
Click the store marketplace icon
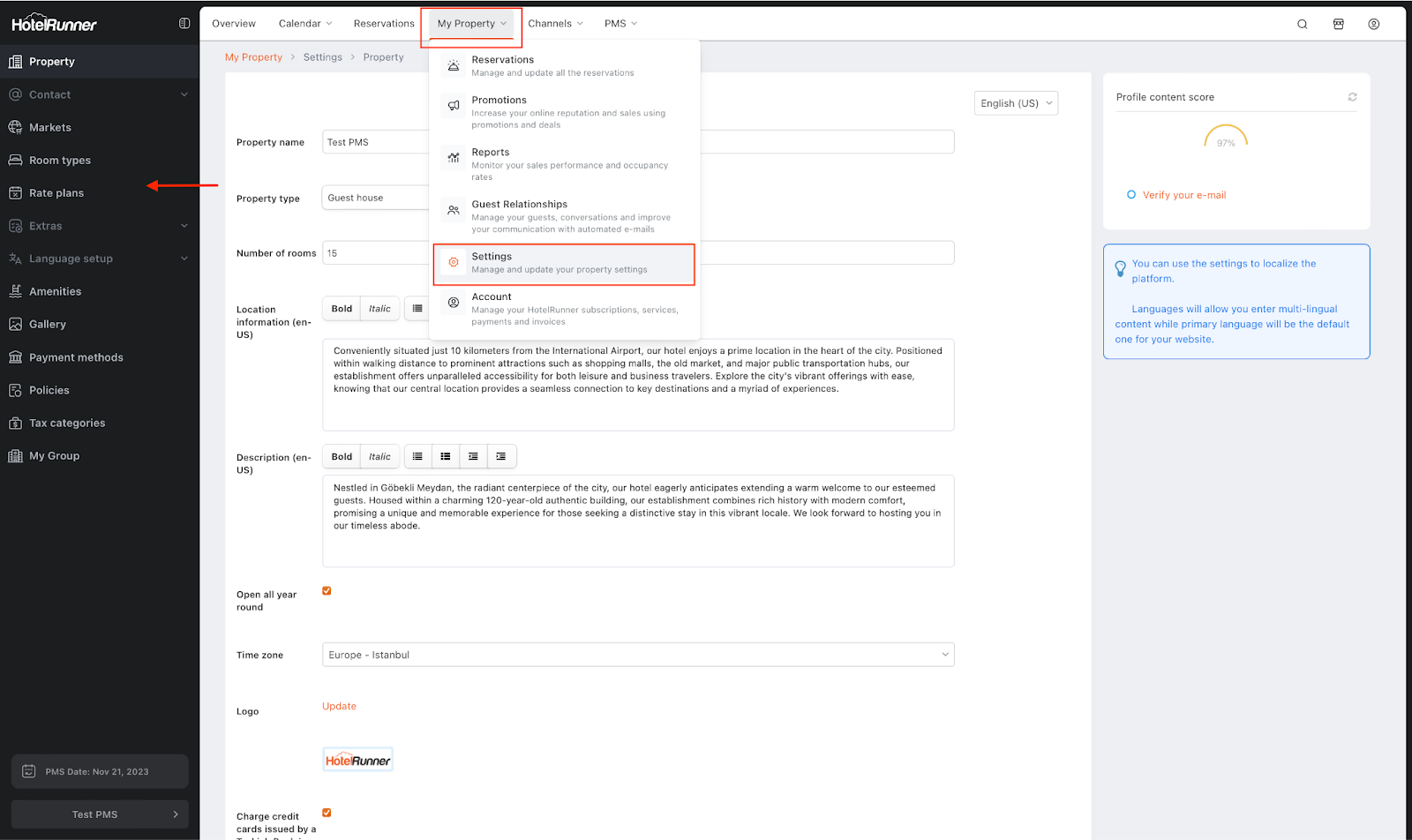(1338, 24)
